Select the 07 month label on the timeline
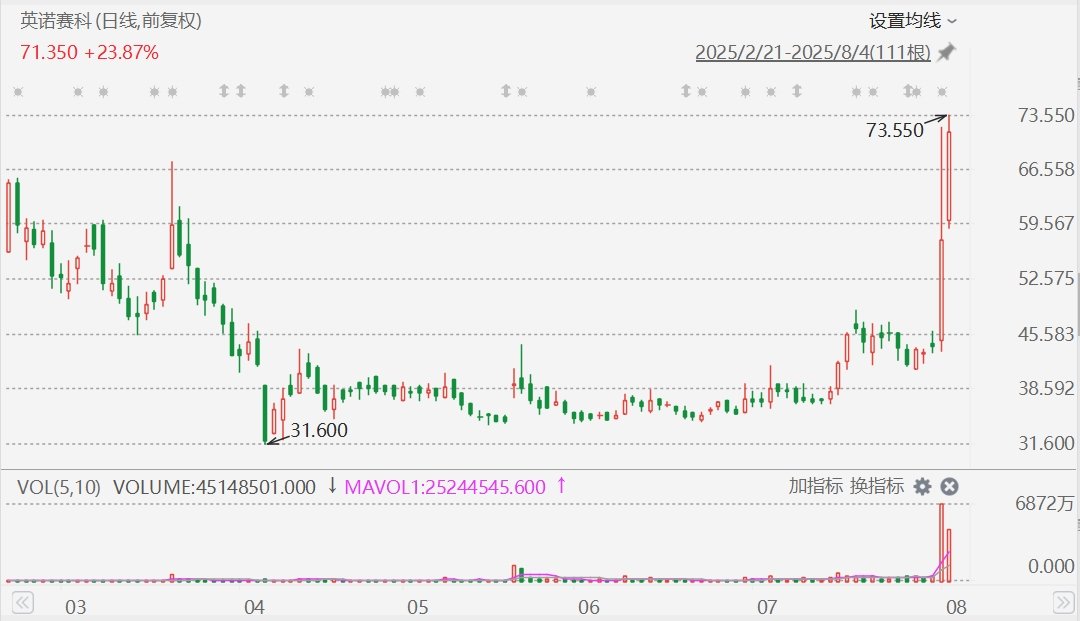This screenshot has height=621, width=1080. pyautogui.click(x=767, y=607)
